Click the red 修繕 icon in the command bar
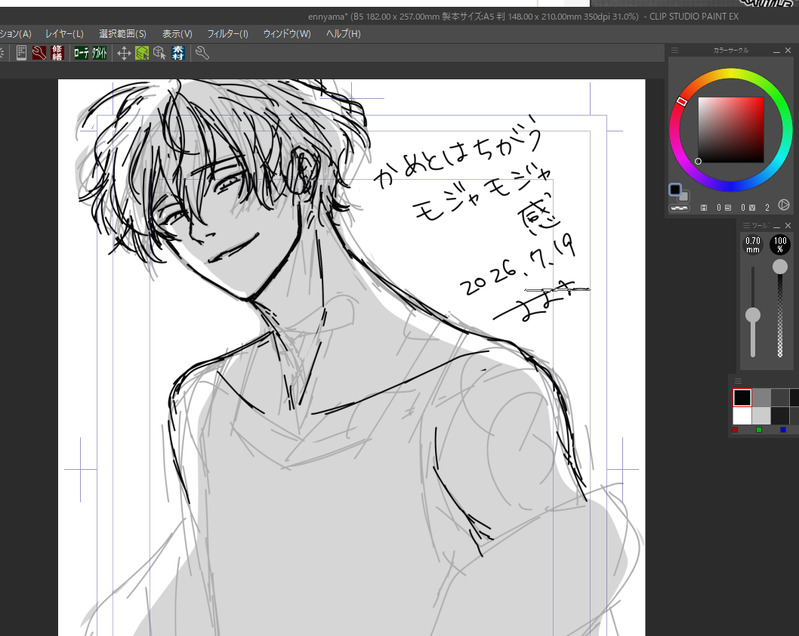 (57, 52)
